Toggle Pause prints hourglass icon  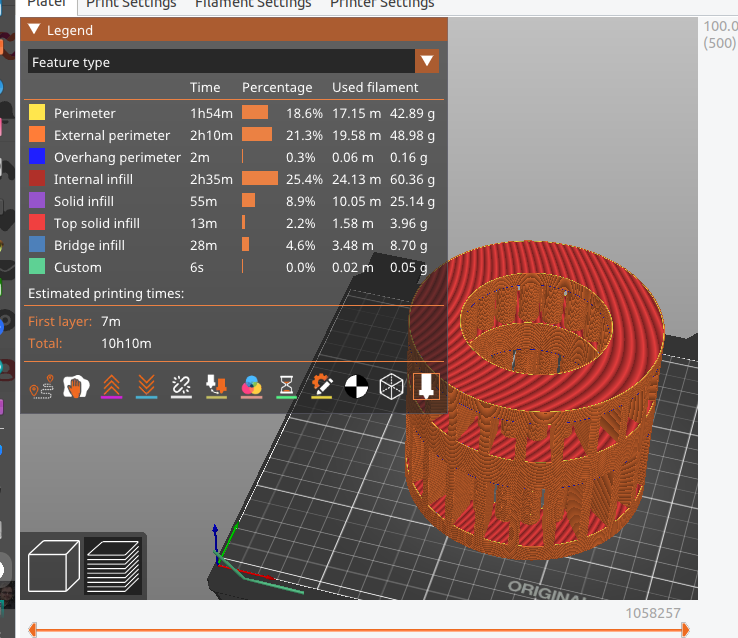(286, 387)
